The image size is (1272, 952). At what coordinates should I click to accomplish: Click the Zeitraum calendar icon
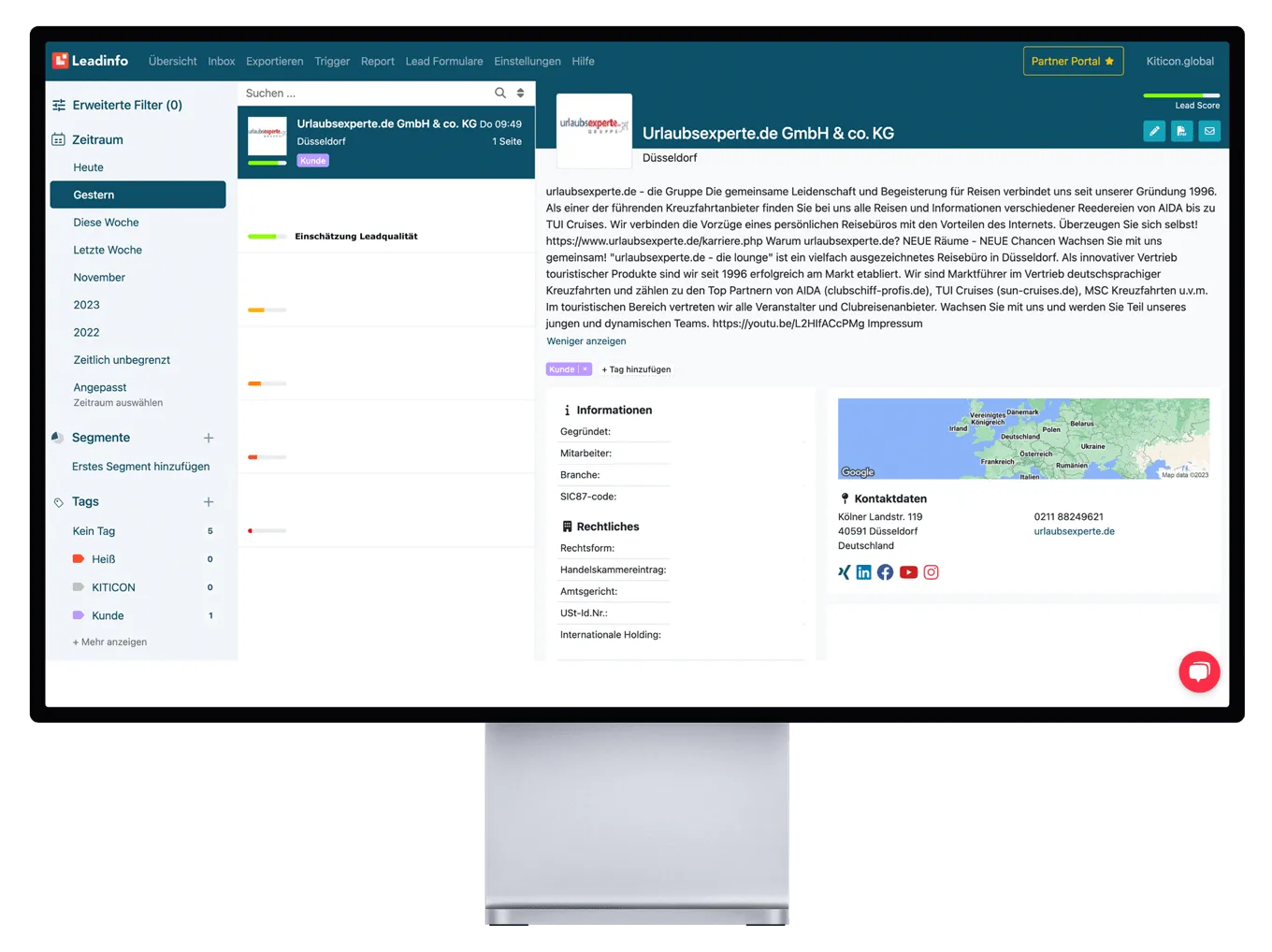pos(58,139)
